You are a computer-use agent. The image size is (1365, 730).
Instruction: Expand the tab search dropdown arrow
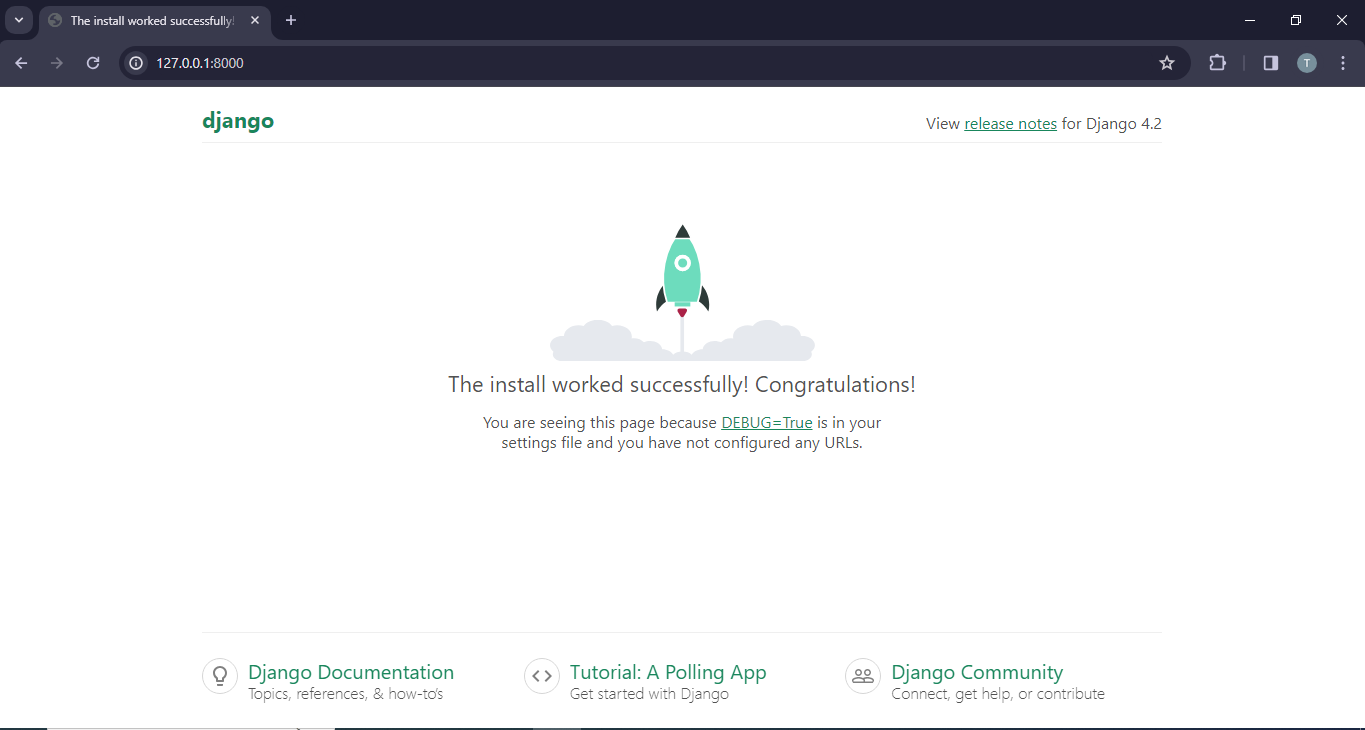(x=18, y=20)
